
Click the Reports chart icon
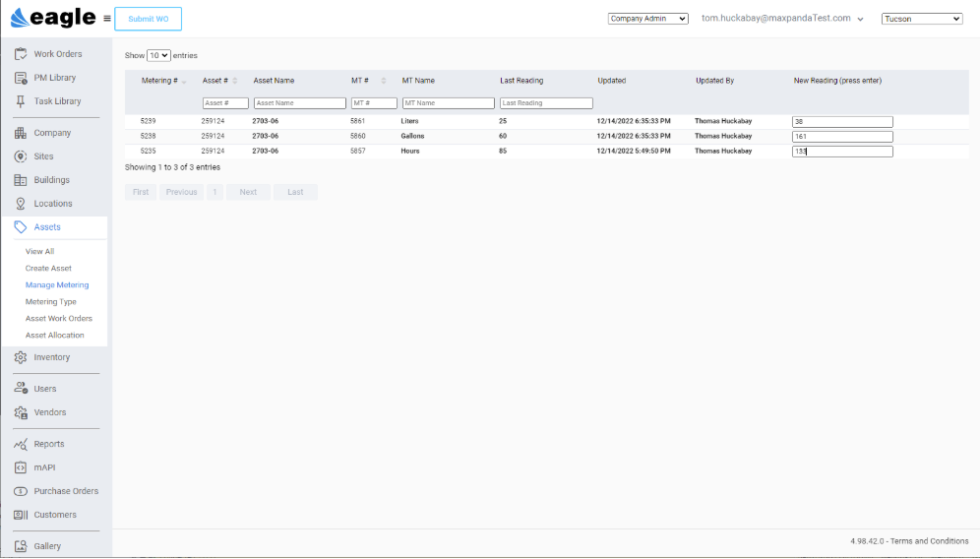20,444
